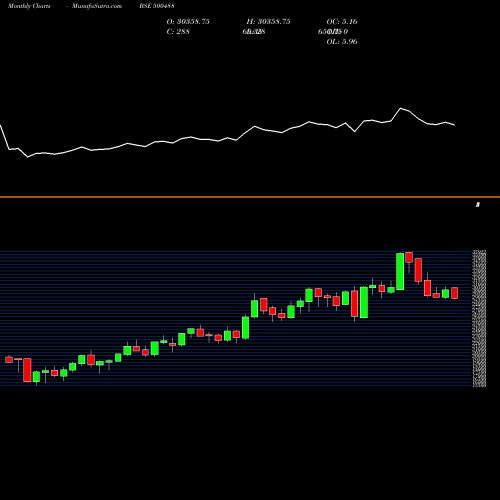Click the "Monthly Charts" title text
Screen dimensions: 500x500
pyautogui.click(x=29, y=6)
